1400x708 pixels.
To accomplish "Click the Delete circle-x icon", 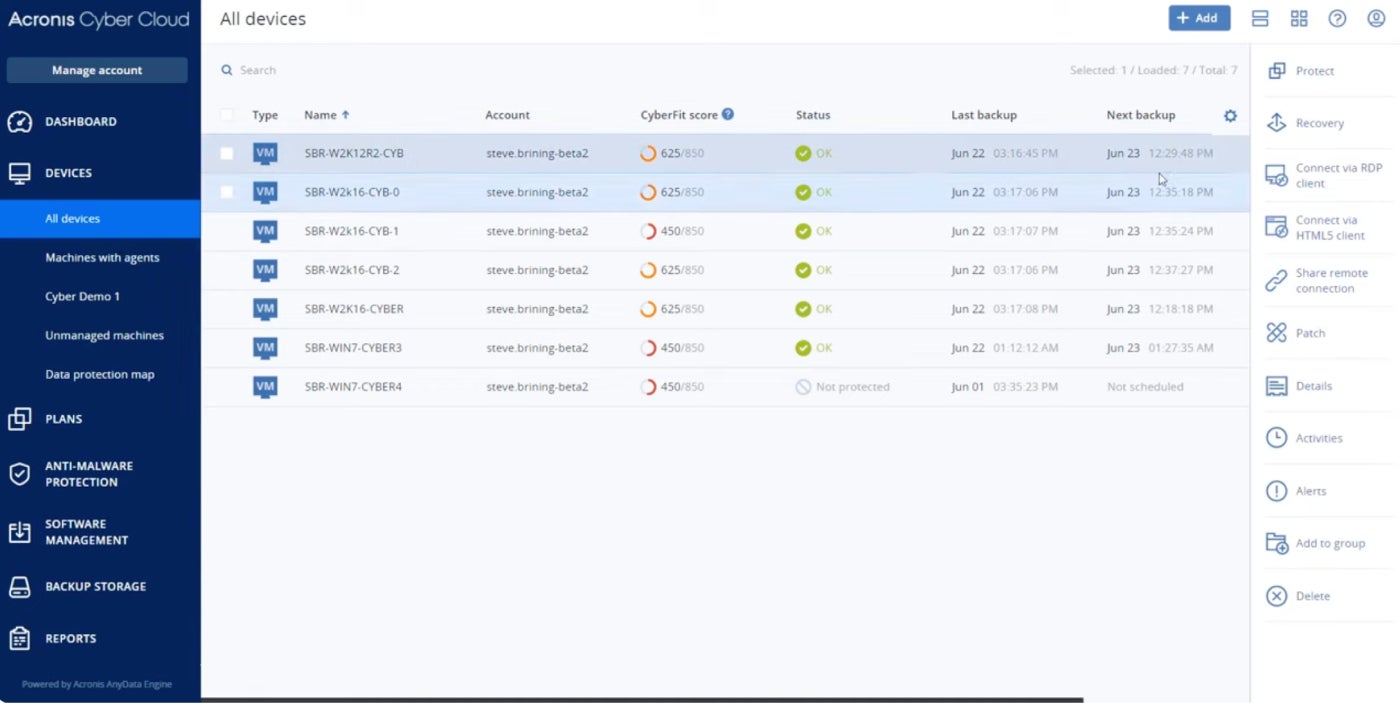I will [x=1277, y=596].
